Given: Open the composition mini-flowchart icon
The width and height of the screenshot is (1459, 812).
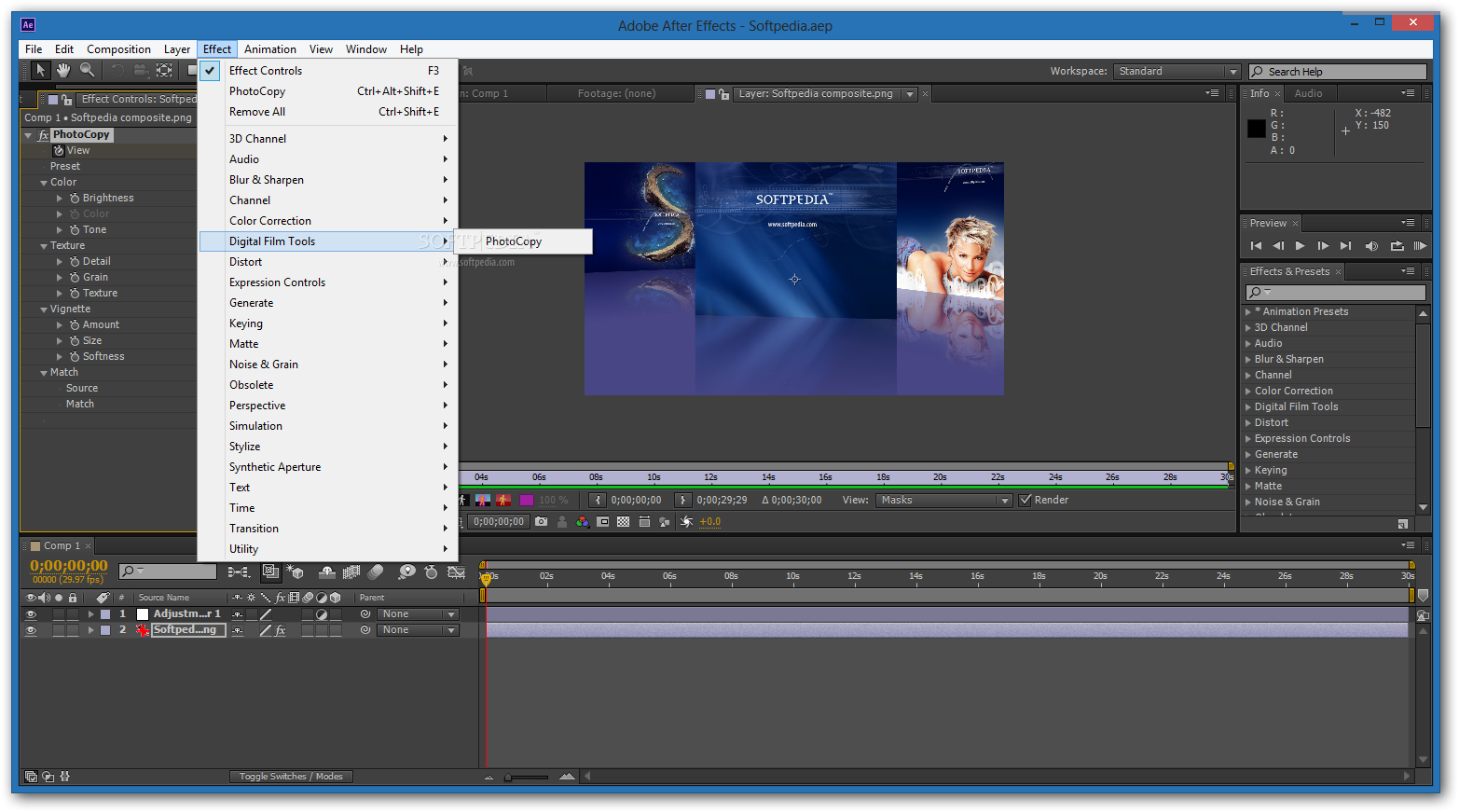Looking at the screenshot, I should click(x=238, y=571).
